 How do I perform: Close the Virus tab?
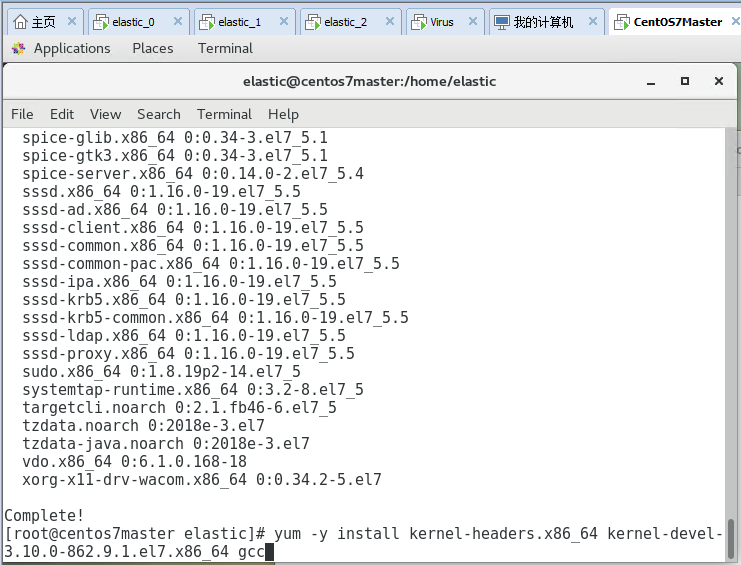pos(473,21)
